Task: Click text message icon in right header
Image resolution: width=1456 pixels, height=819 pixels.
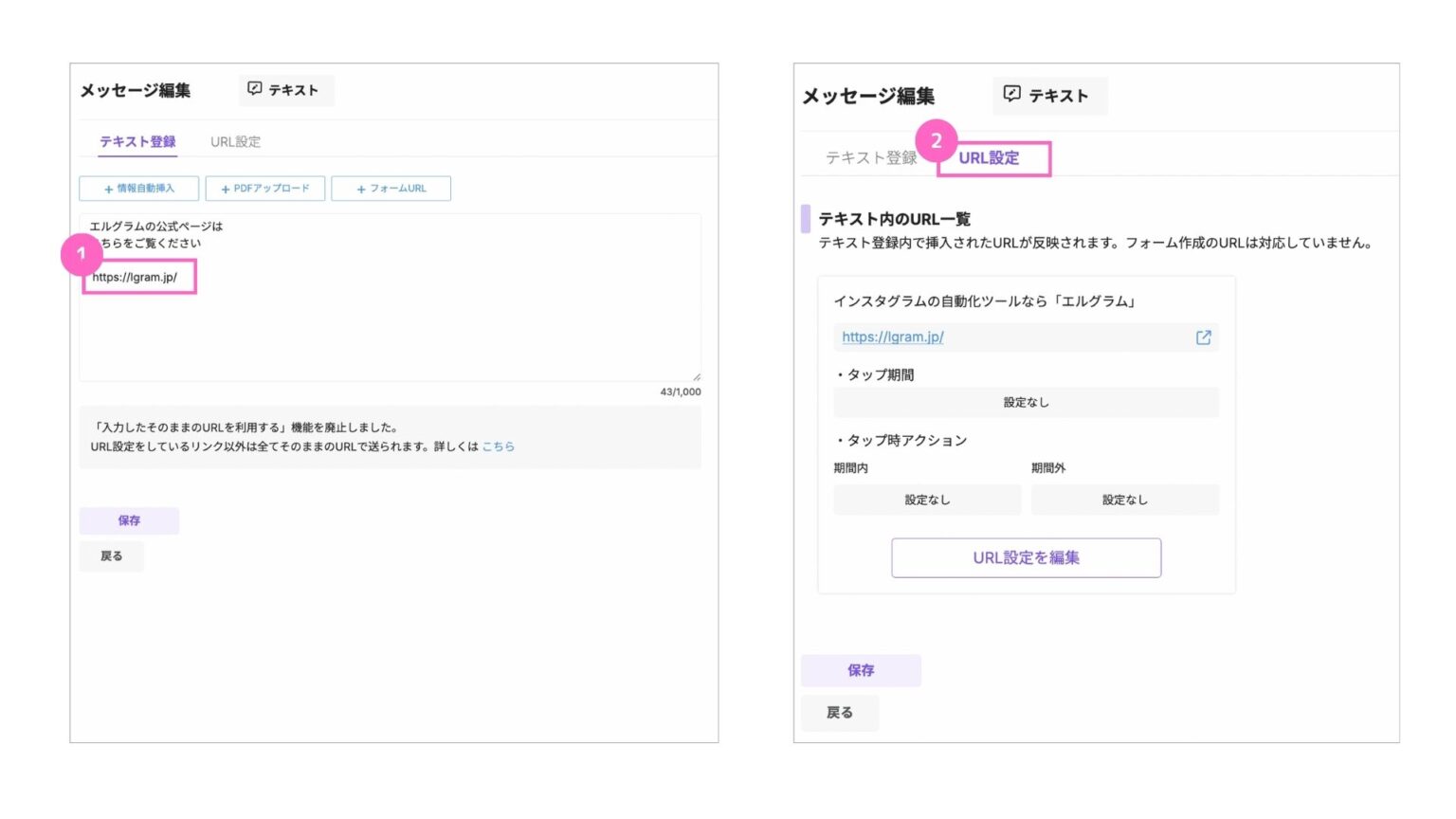Action: point(1011,95)
